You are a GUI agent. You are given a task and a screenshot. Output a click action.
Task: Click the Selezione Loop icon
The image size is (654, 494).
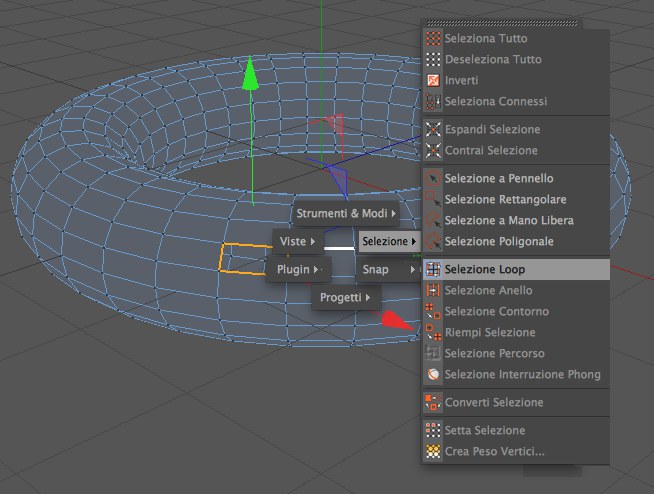tap(433, 270)
